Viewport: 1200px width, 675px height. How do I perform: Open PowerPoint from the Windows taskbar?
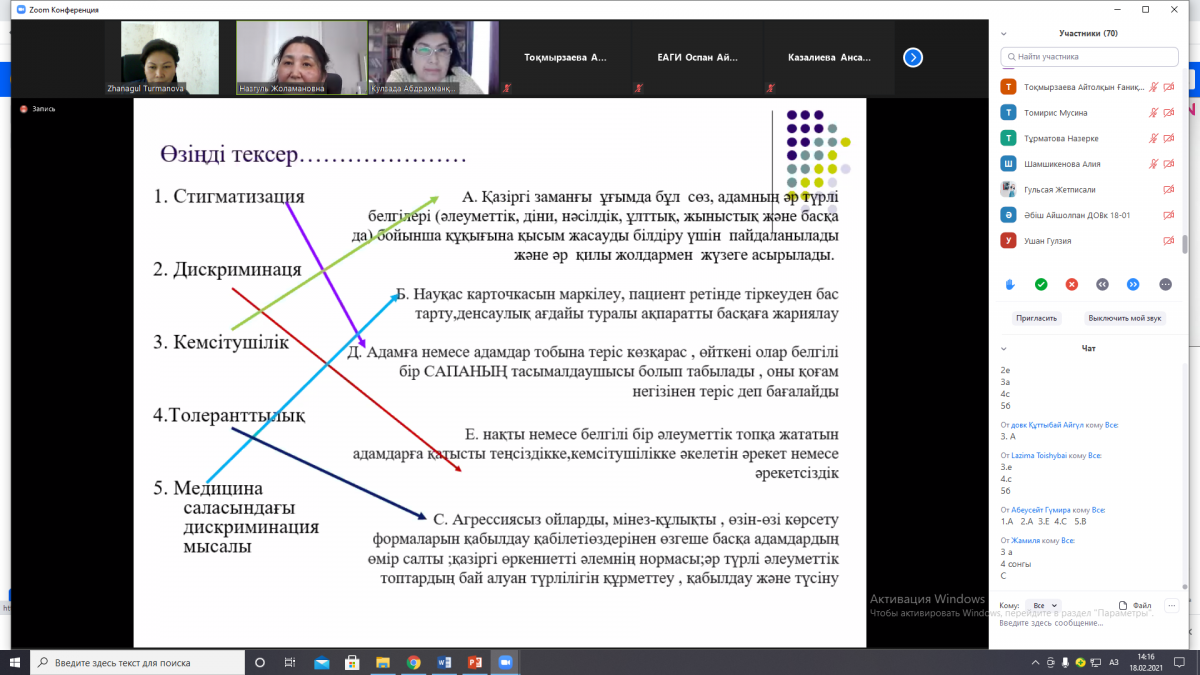coord(475,662)
